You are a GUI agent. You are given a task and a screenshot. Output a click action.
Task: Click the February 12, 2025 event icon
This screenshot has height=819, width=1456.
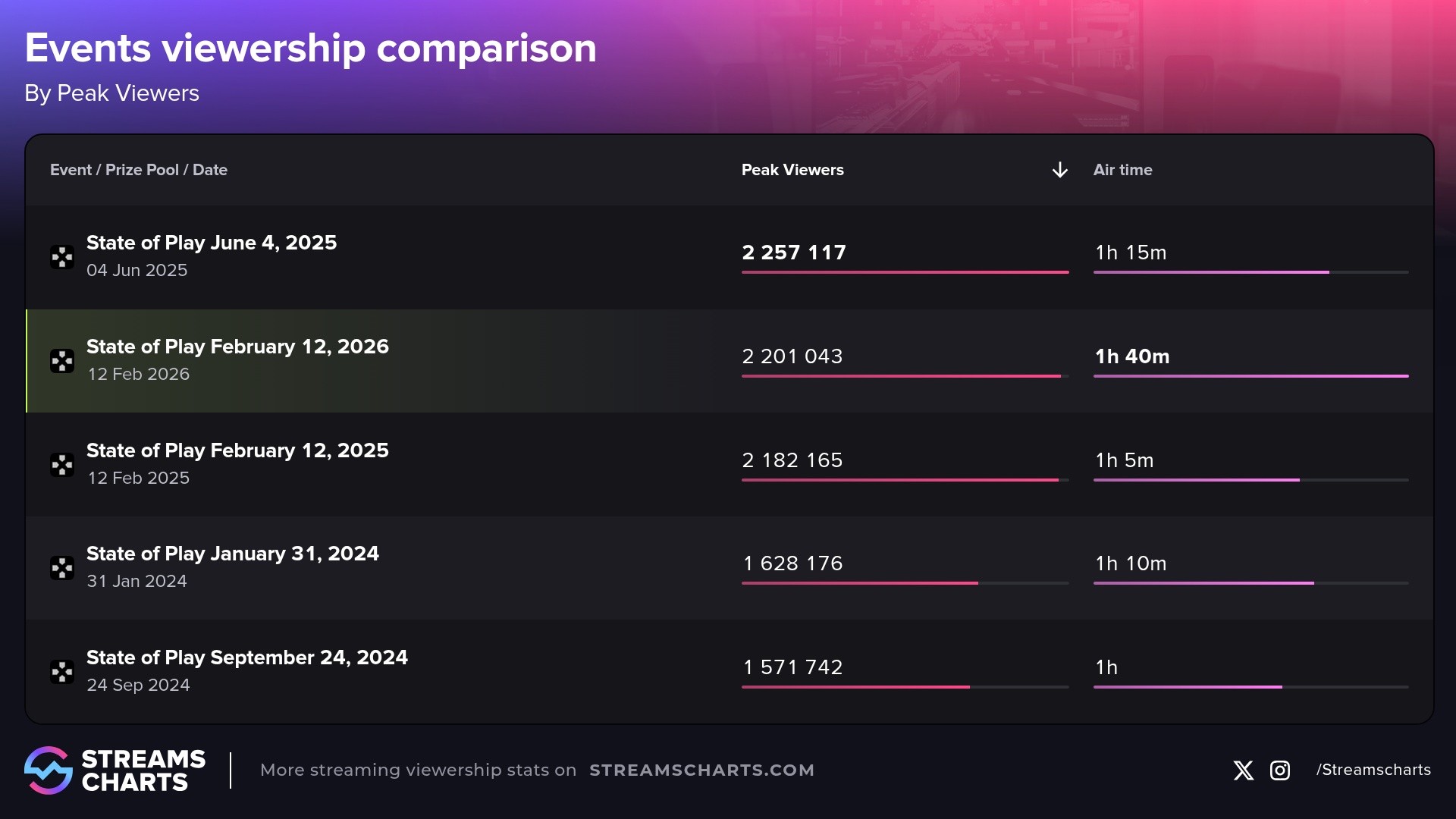tap(62, 465)
